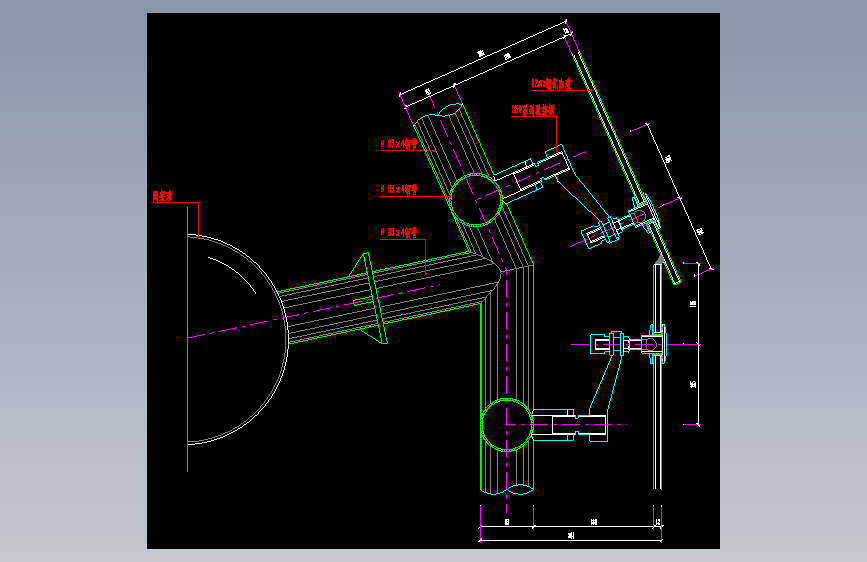Click the red 250-series spider fitting annotation label

(533, 110)
